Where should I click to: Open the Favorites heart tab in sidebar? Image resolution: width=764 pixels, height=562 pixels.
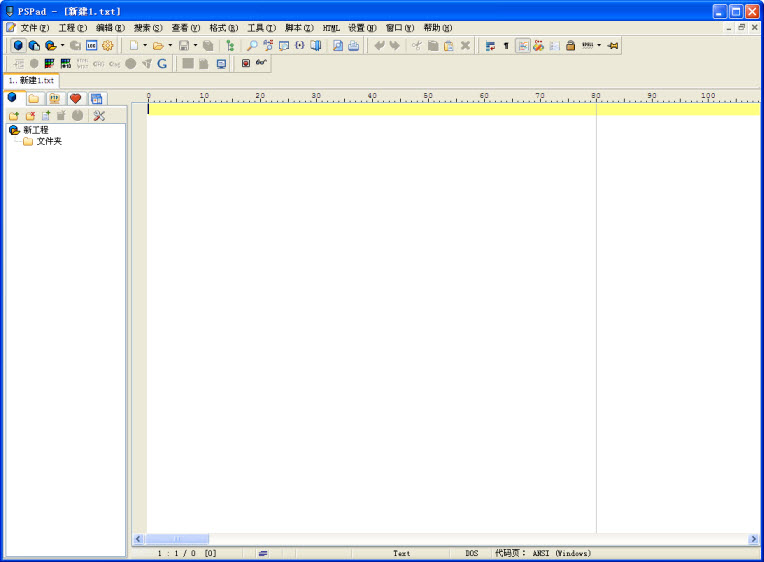[75, 99]
